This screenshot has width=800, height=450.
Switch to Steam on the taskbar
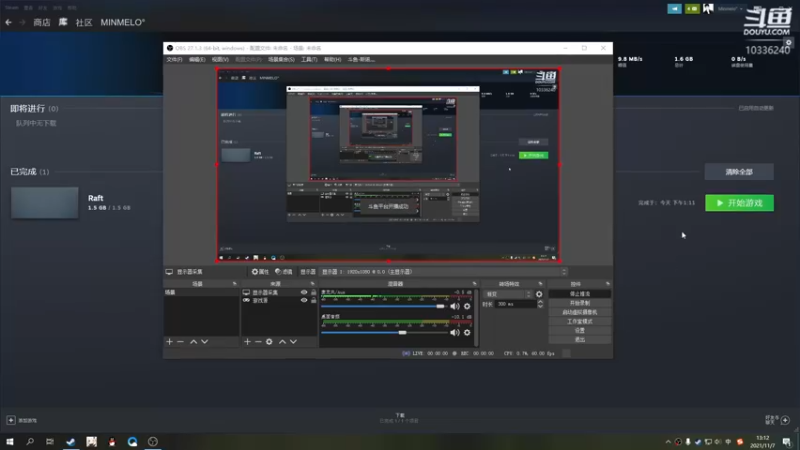click(x=70, y=441)
